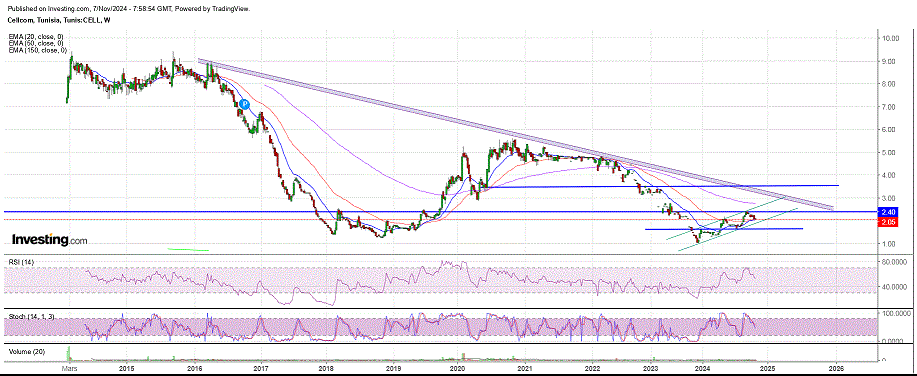Image resolution: width=917 pixels, height=376 pixels.
Task: Select the EMA (150, close, 0) indicator label
Action: [x=37, y=49]
